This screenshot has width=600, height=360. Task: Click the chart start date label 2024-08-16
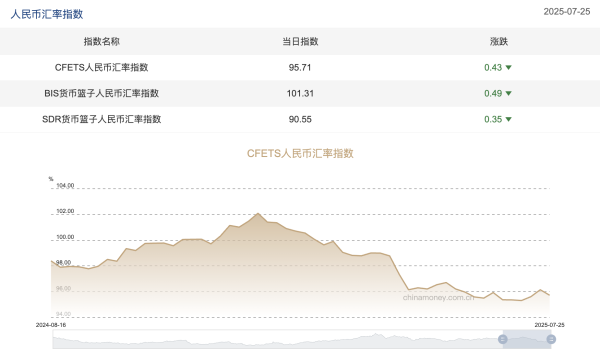[x=51, y=325]
